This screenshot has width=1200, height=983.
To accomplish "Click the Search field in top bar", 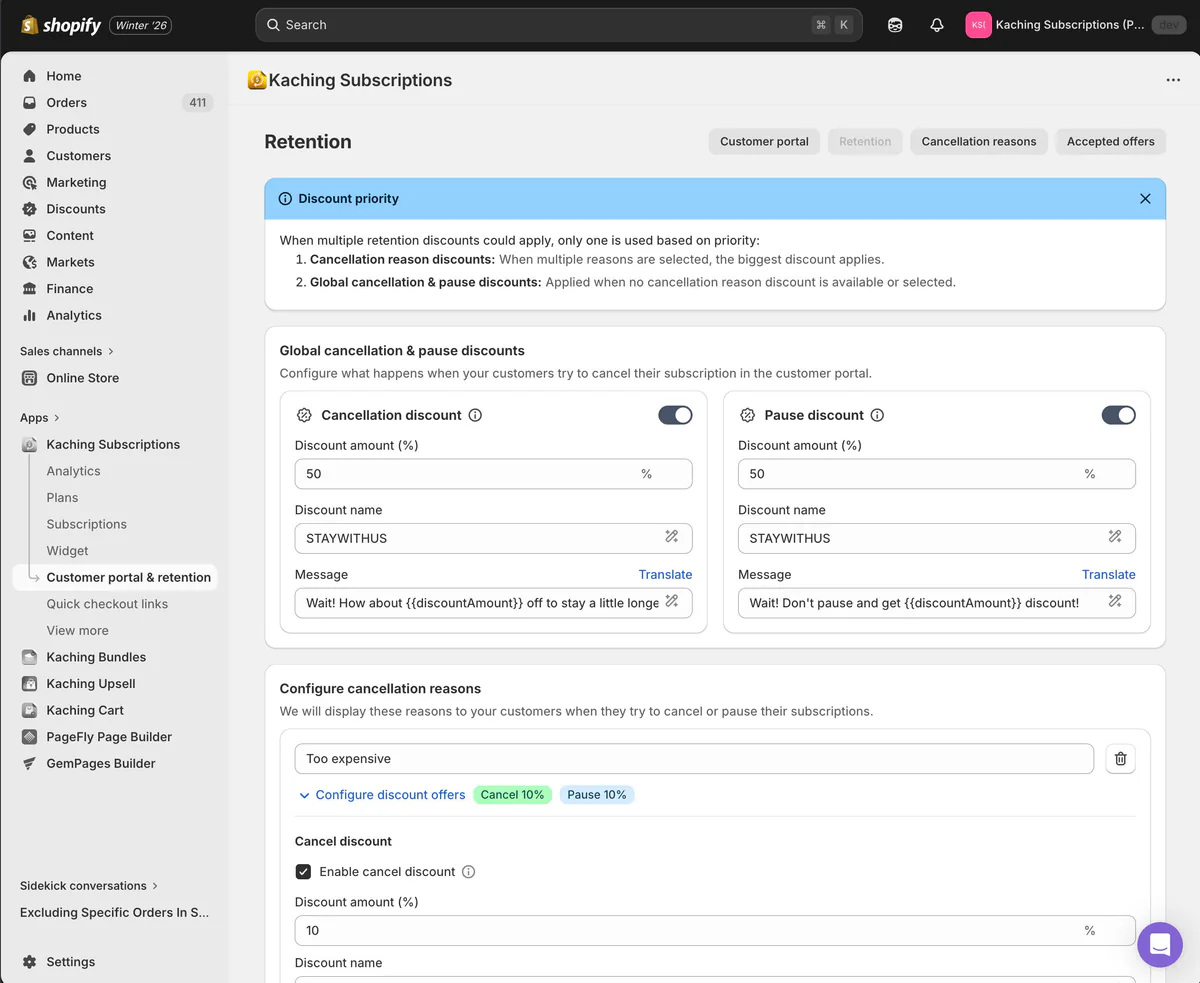I will pos(559,25).
